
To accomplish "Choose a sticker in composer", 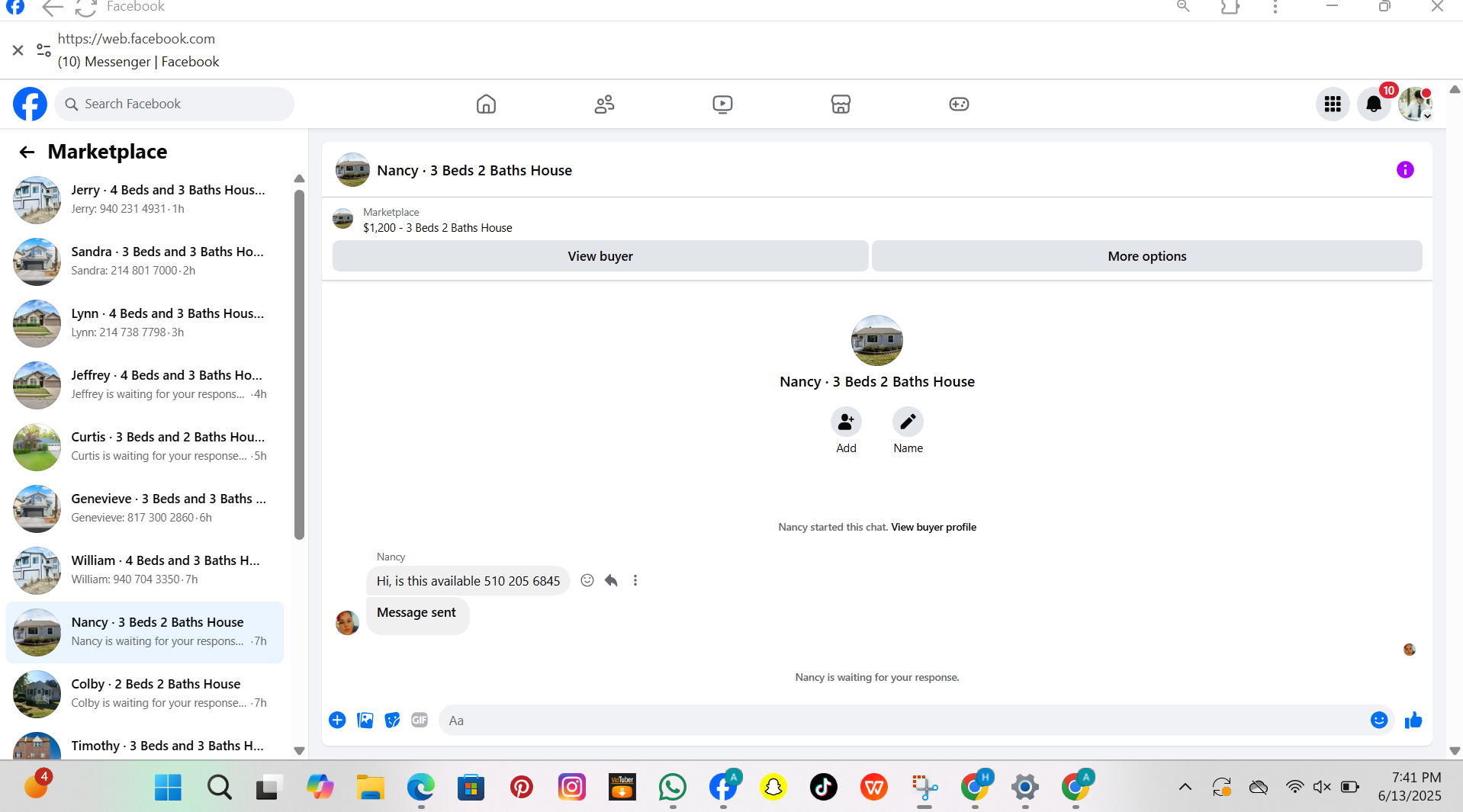I will [x=392, y=720].
